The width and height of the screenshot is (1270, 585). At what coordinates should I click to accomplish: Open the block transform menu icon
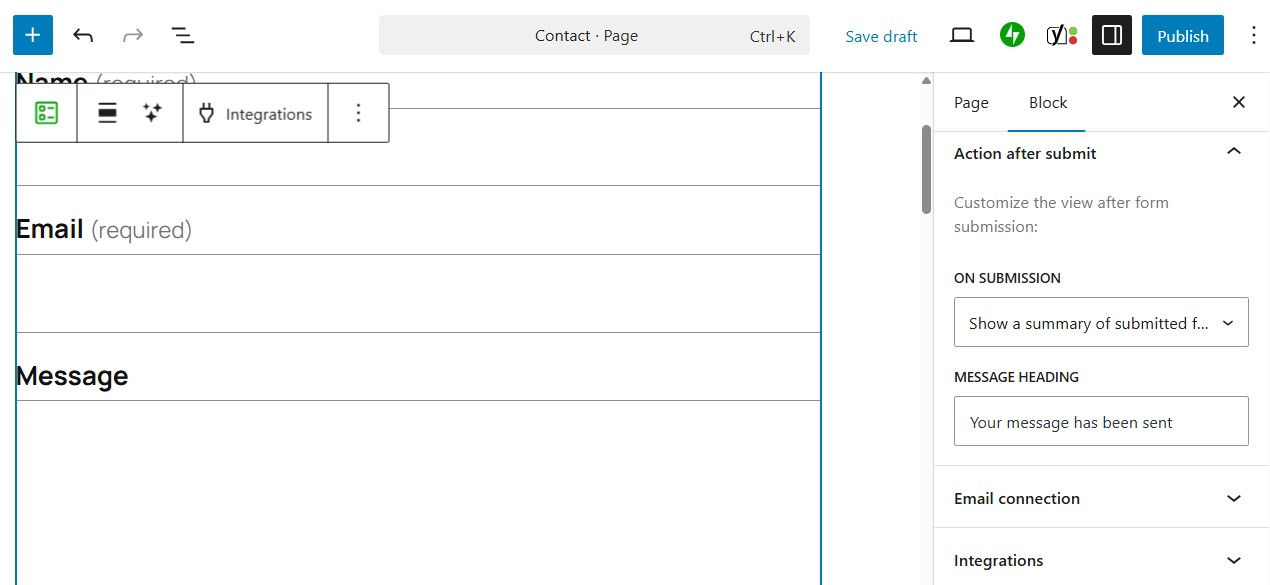(107, 112)
